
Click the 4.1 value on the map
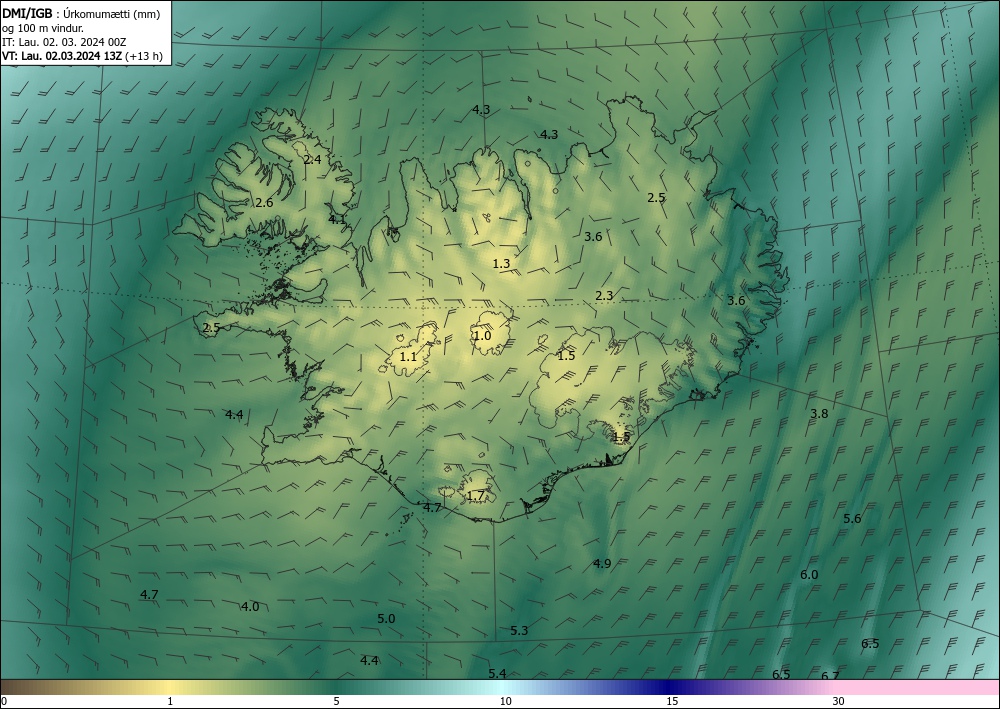pyautogui.click(x=337, y=219)
